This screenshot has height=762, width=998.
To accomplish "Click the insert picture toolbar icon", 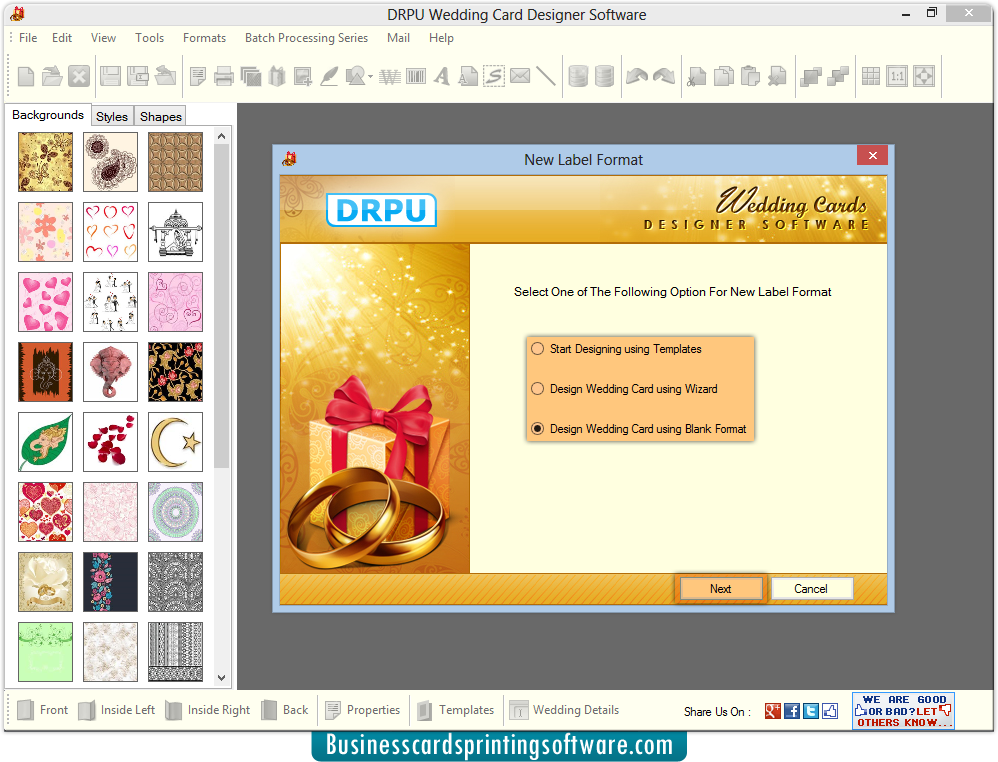I will (302, 77).
